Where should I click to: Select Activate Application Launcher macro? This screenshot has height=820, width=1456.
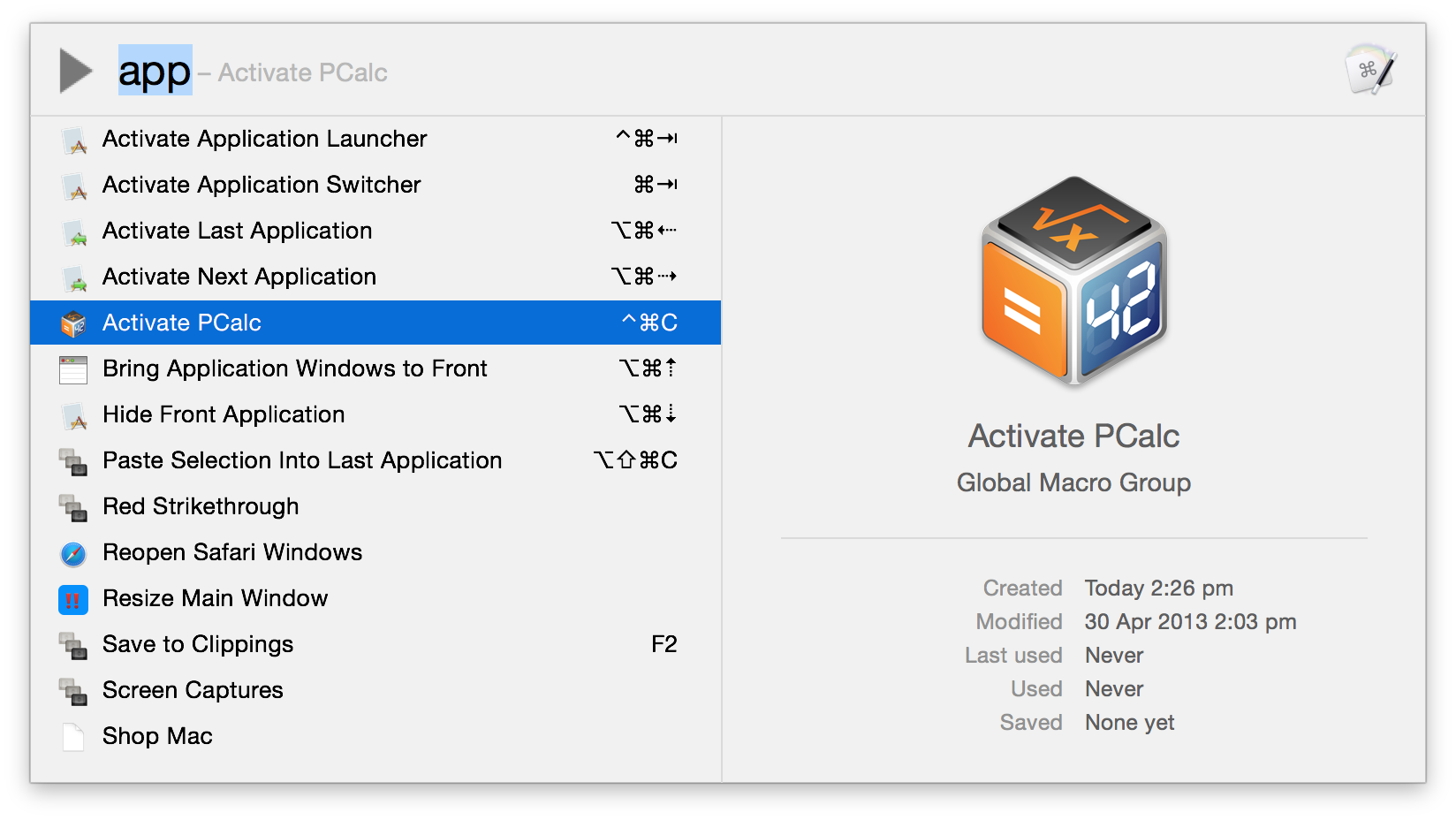(265, 139)
